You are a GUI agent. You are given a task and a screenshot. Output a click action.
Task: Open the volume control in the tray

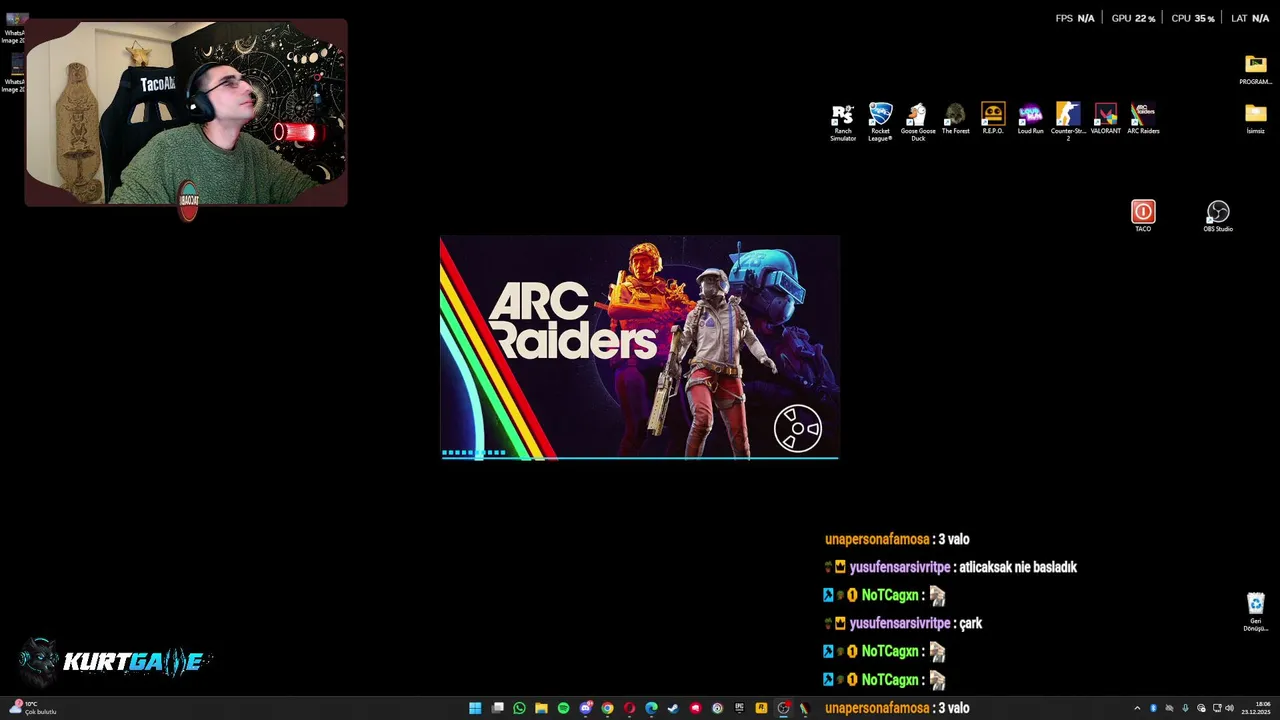point(1229,708)
